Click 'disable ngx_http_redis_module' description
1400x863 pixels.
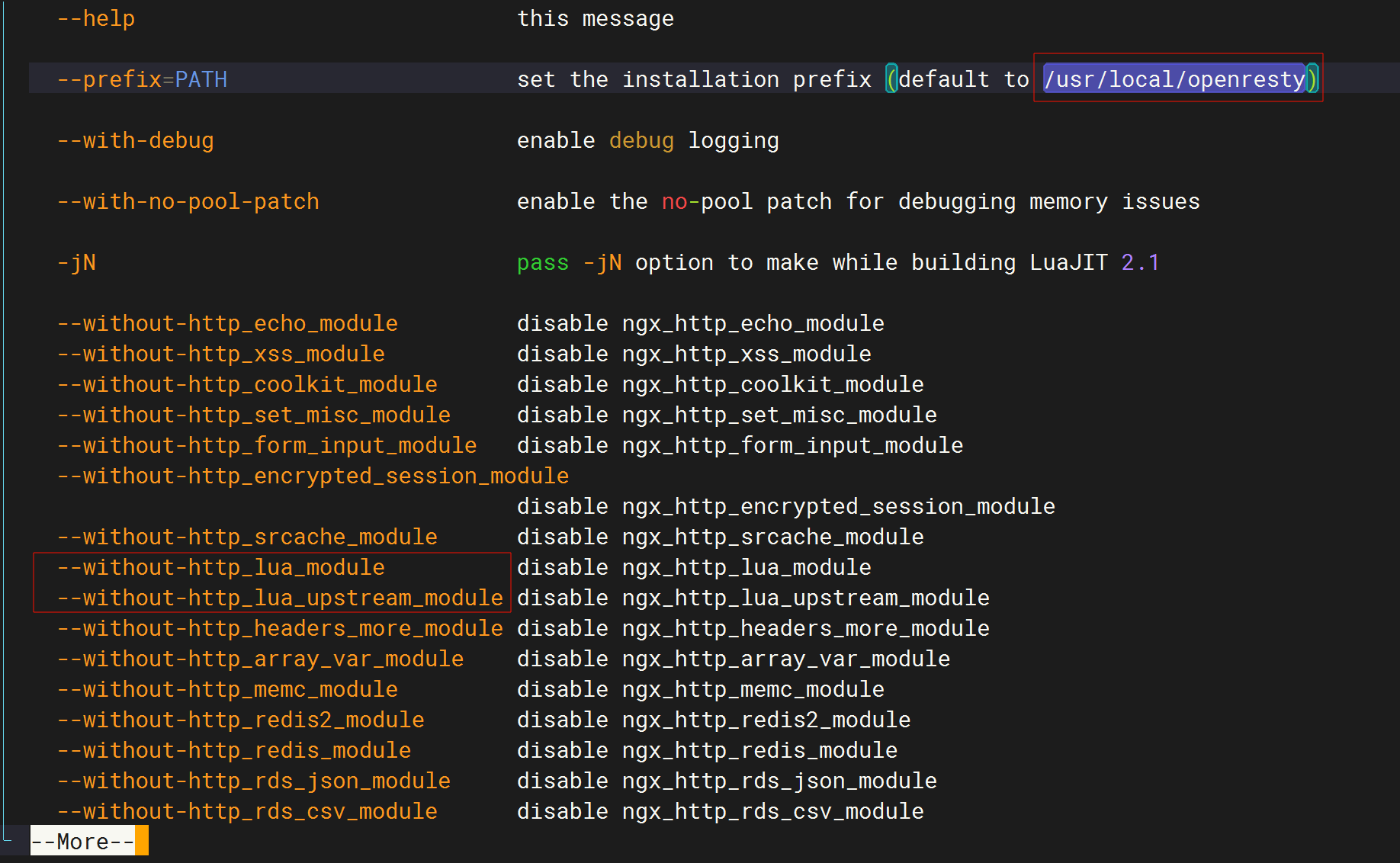708,750
